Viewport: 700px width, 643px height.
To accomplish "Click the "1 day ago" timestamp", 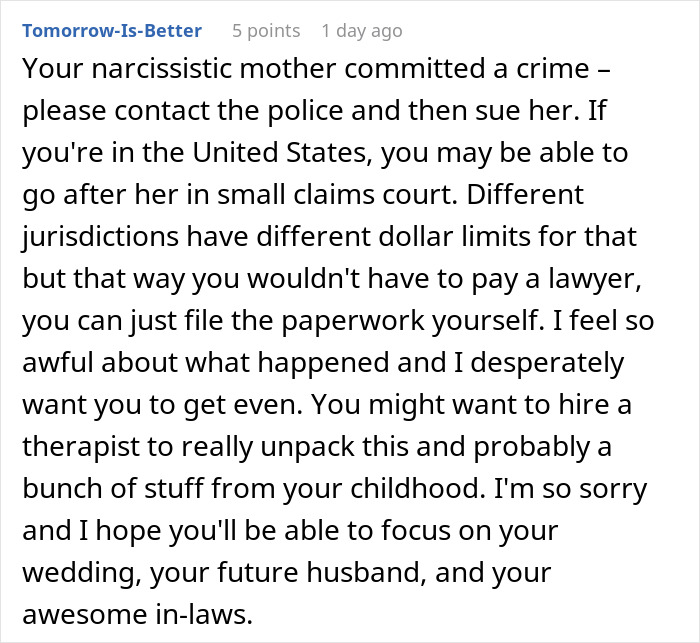I will 362,31.
